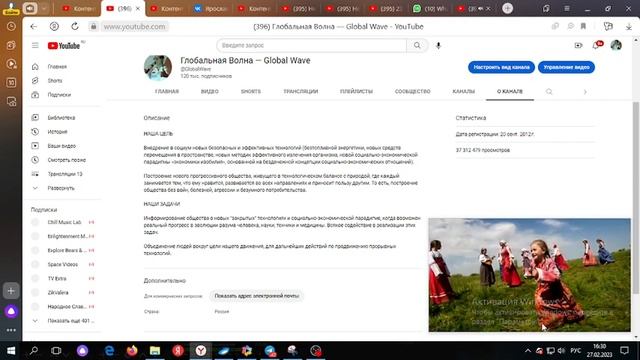Viewport: 640px width, 360px height.
Task: Switch to ГЛАВНАЯ channel tab
Action: [x=167, y=91]
